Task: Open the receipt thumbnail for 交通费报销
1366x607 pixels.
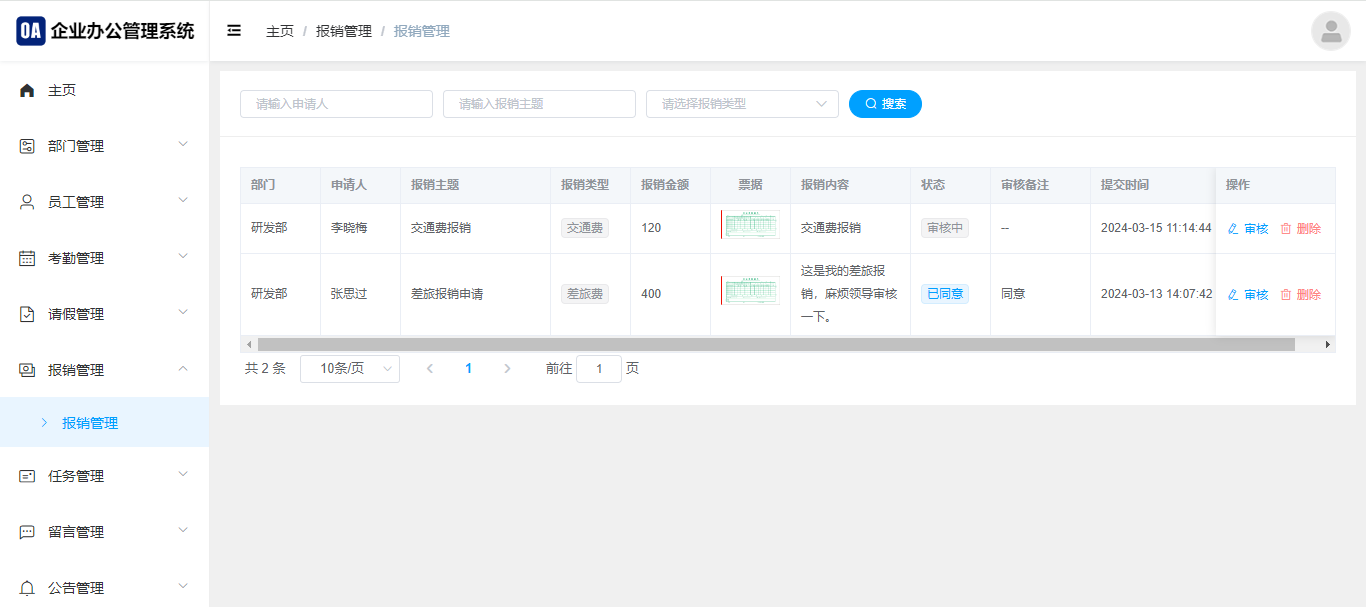Action: [750, 225]
